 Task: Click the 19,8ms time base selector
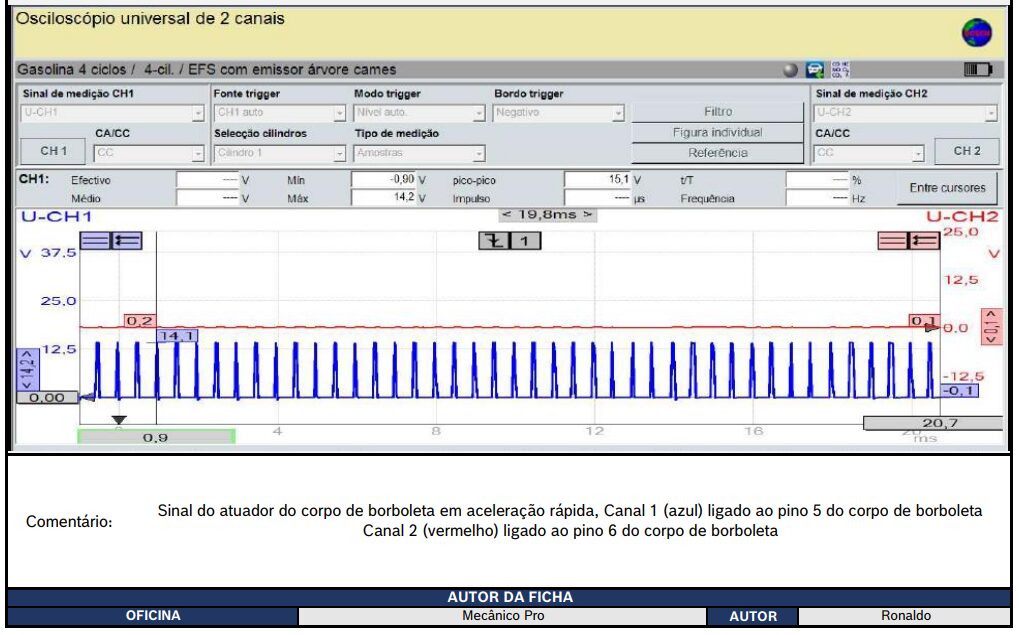tap(547, 214)
